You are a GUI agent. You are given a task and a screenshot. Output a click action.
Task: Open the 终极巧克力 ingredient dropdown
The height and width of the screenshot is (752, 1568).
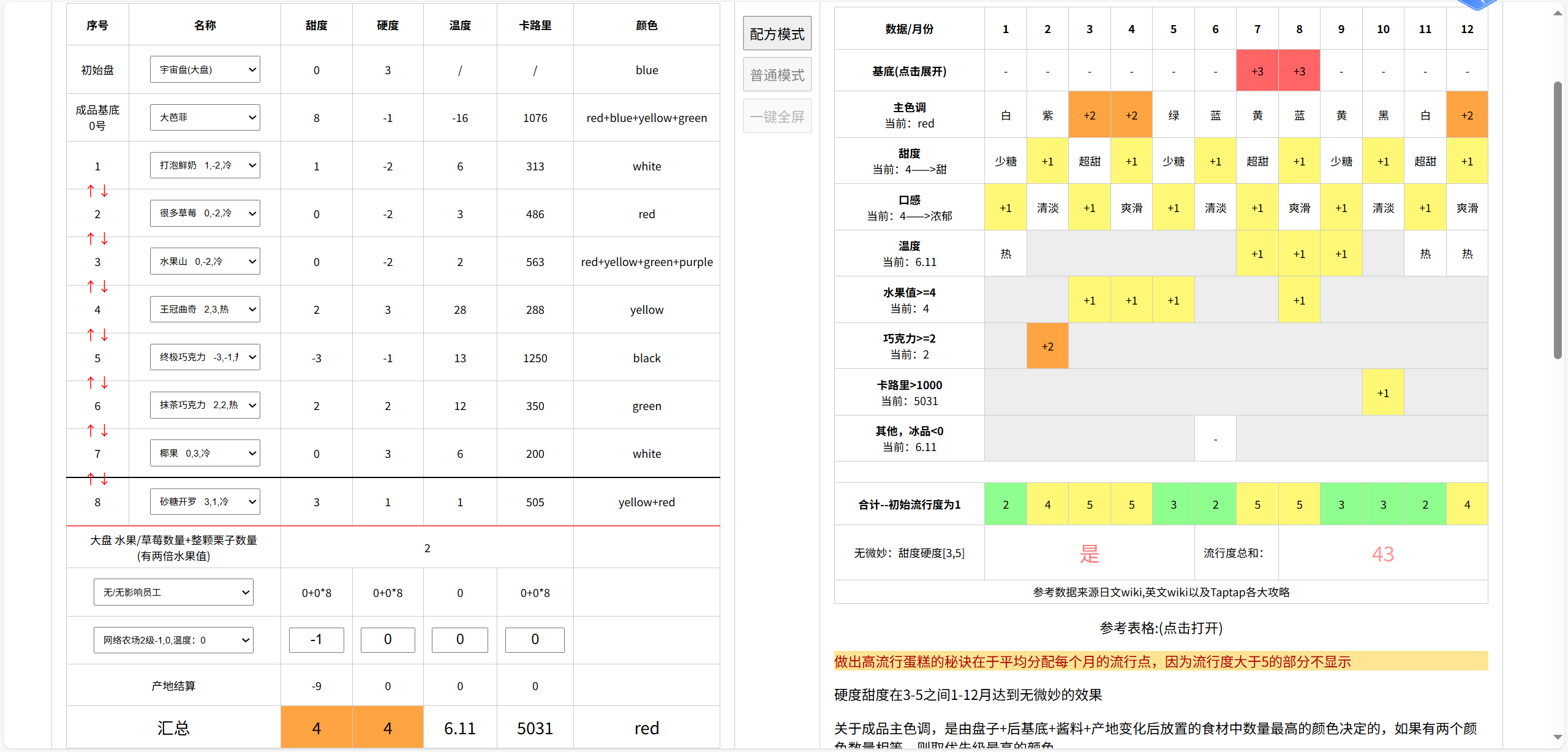tap(205, 357)
